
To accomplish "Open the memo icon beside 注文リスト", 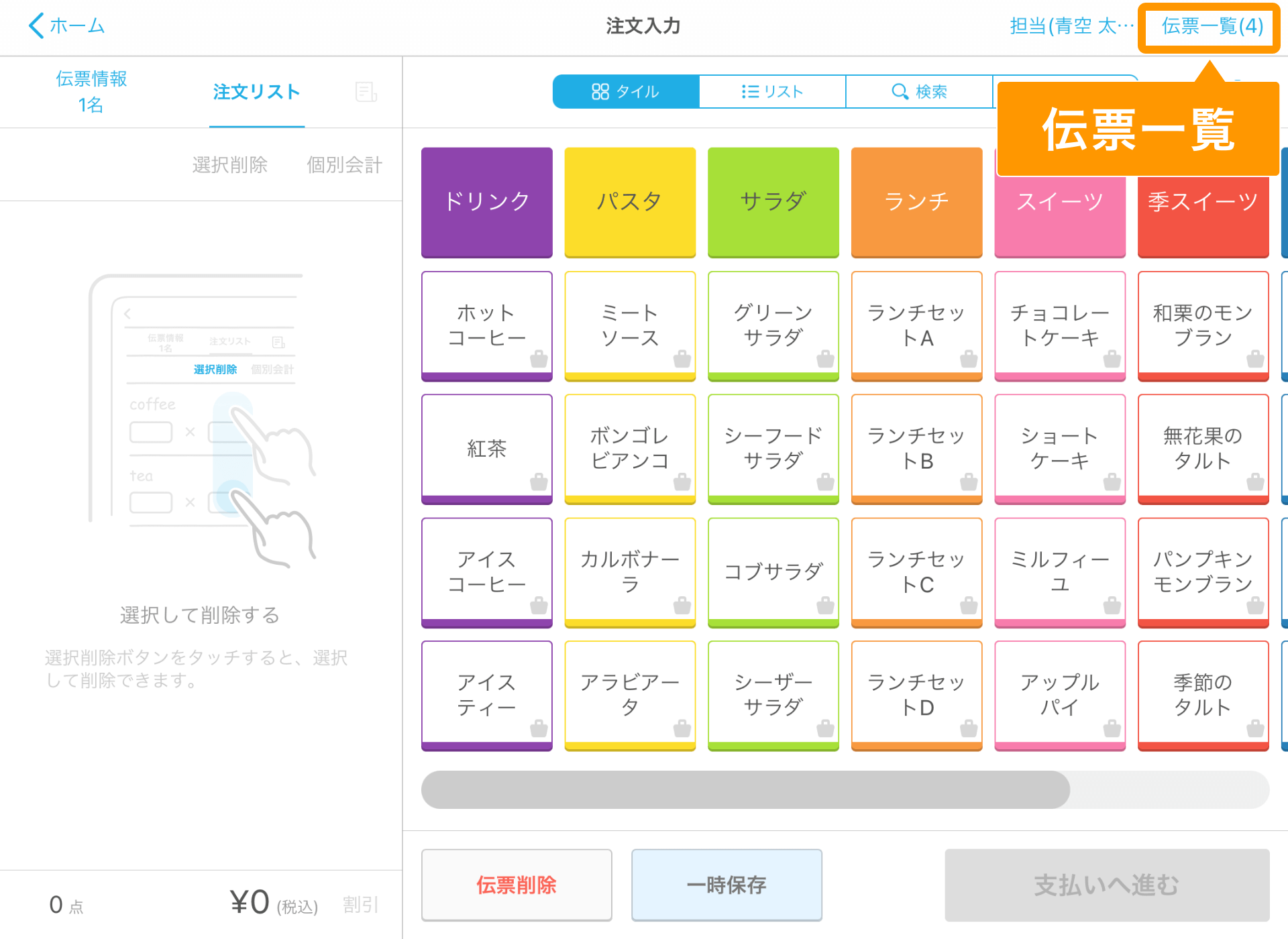I will [x=366, y=92].
